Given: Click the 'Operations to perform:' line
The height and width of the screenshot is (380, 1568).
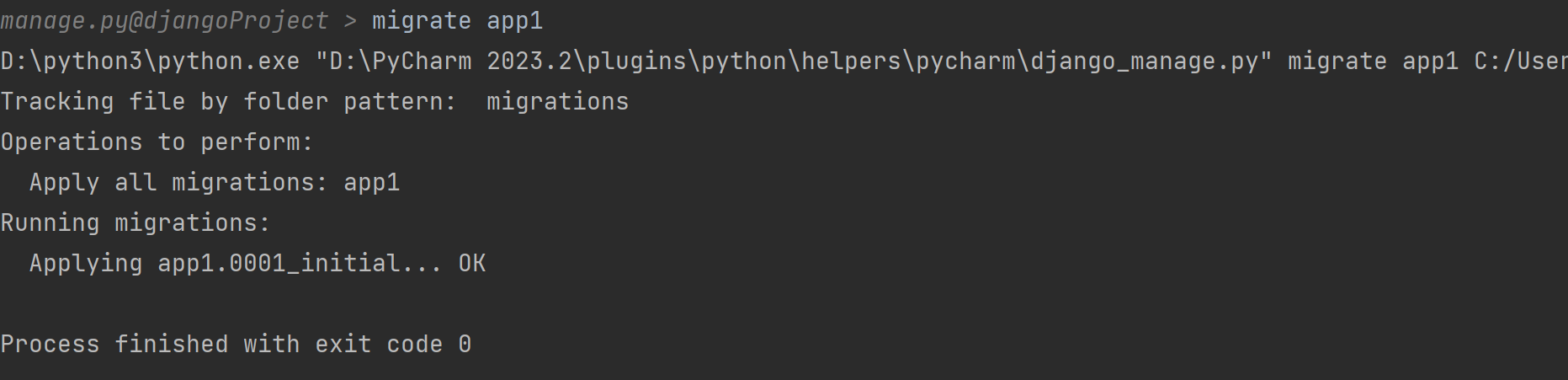Looking at the screenshot, I should [157, 142].
